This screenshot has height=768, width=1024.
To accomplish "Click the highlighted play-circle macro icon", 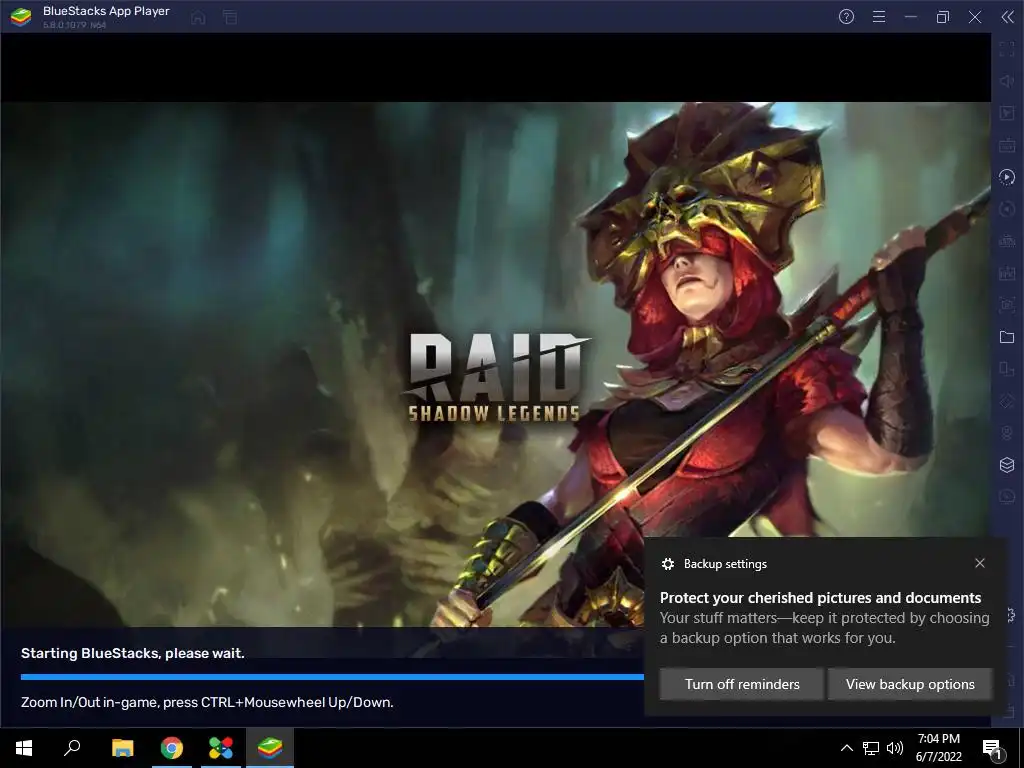I will 1007,177.
